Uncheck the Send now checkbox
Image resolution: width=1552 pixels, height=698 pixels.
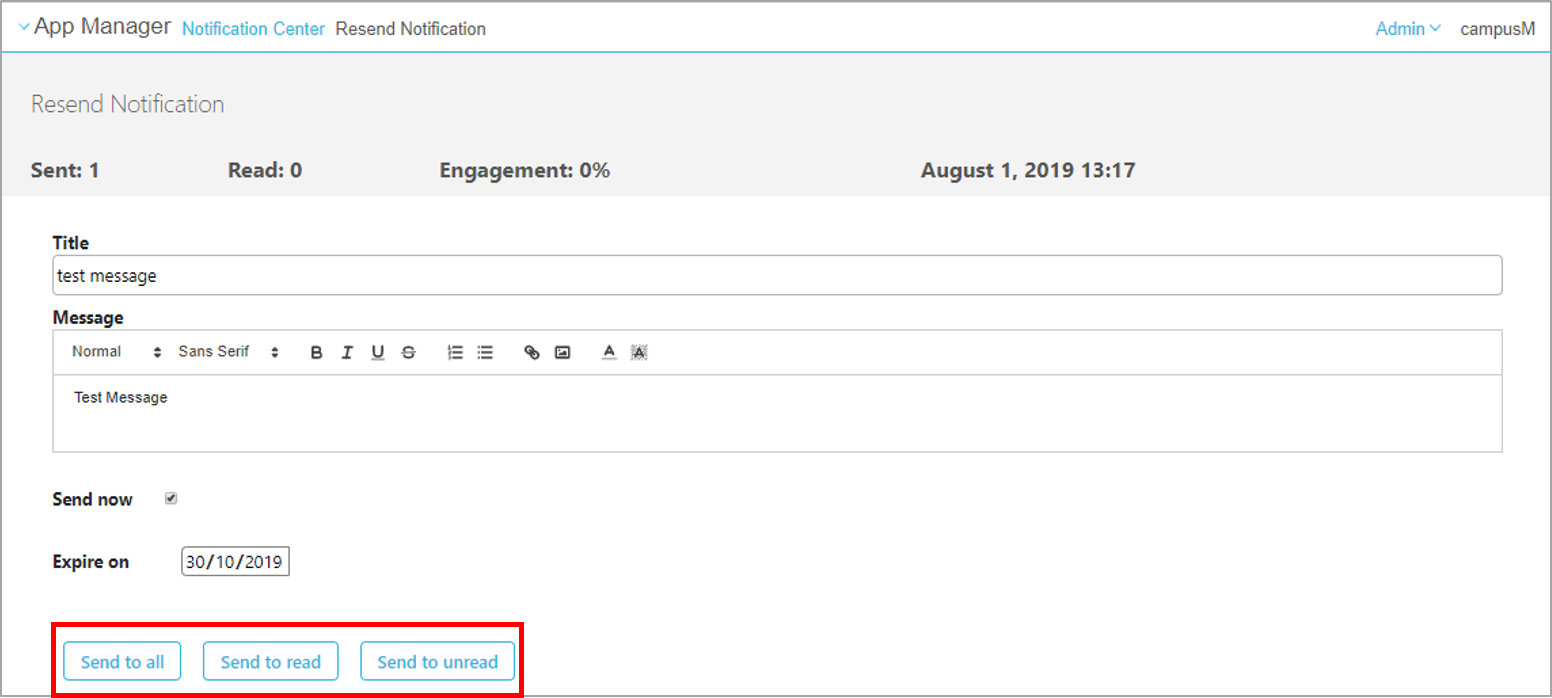coord(171,499)
